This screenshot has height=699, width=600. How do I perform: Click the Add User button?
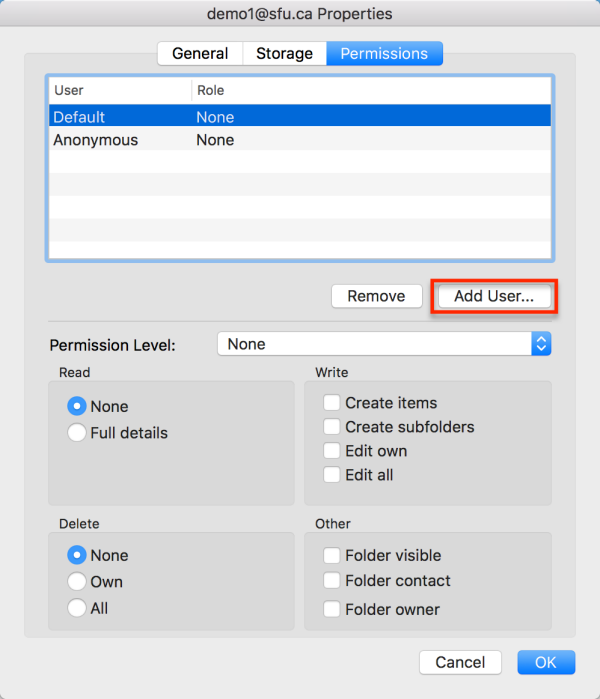(494, 296)
